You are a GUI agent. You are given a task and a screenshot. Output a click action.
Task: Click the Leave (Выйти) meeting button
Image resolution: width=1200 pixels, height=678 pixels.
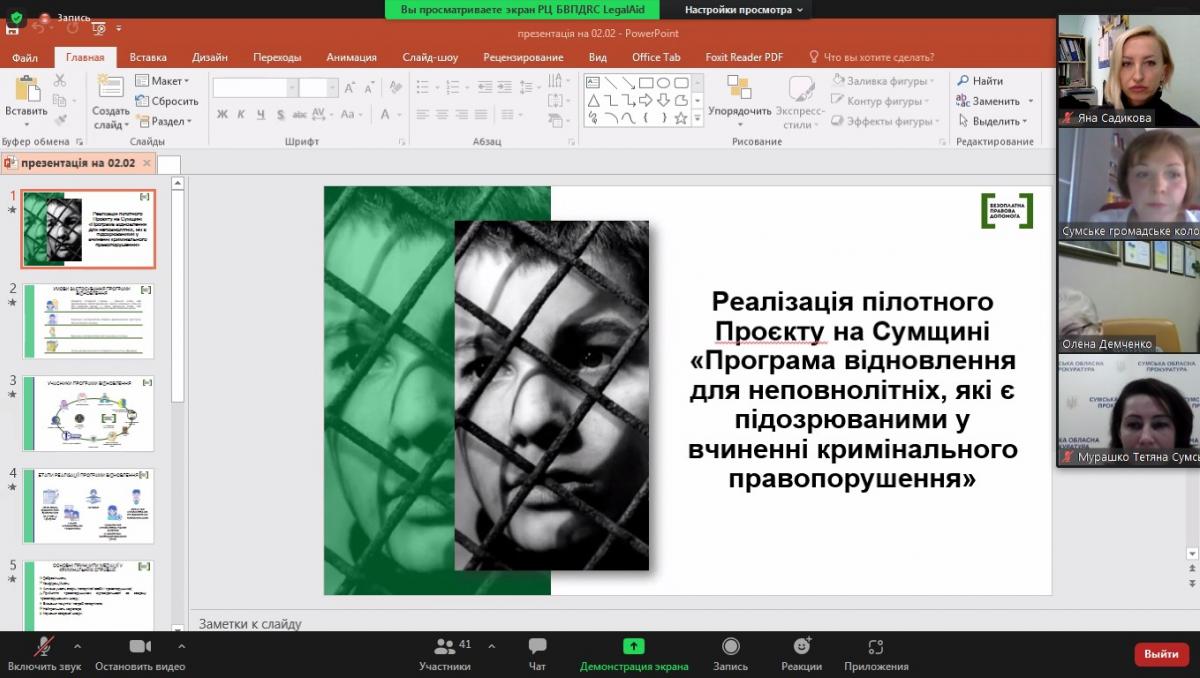coord(1161,654)
